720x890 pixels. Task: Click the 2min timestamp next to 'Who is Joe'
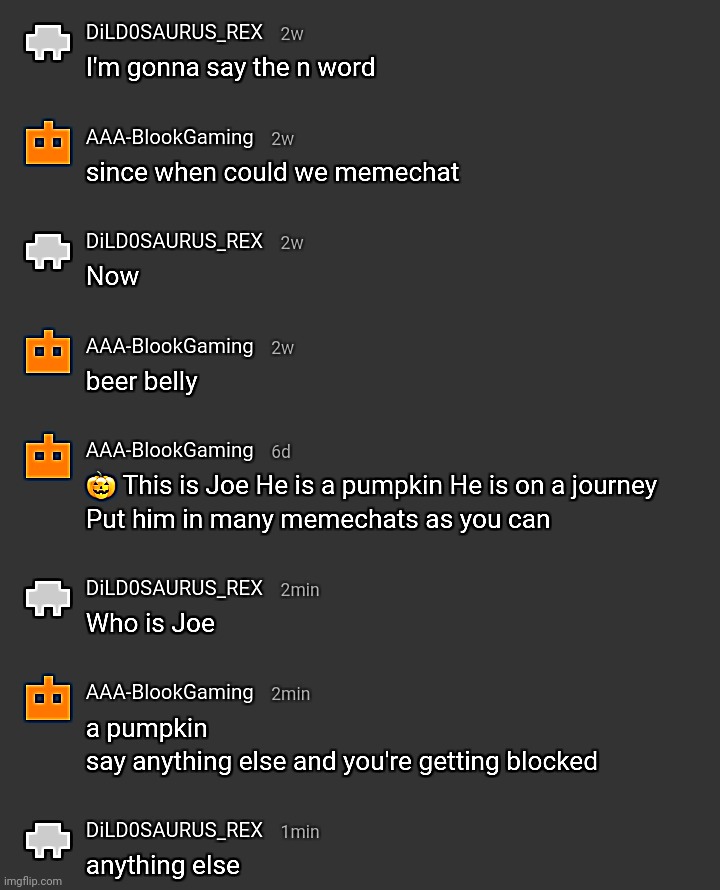(x=300, y=590)
